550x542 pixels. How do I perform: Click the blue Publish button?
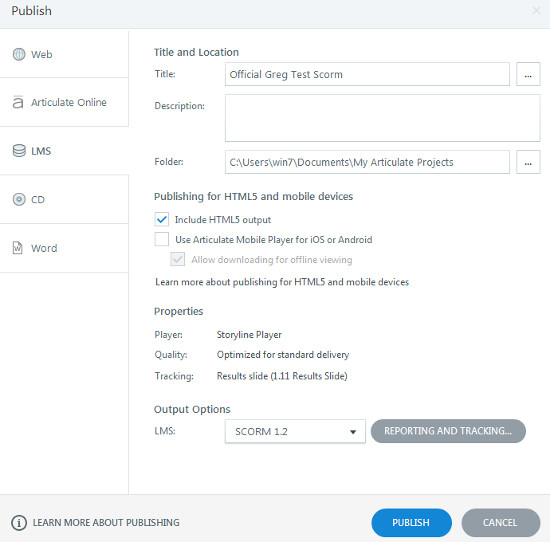click(411, 523)
